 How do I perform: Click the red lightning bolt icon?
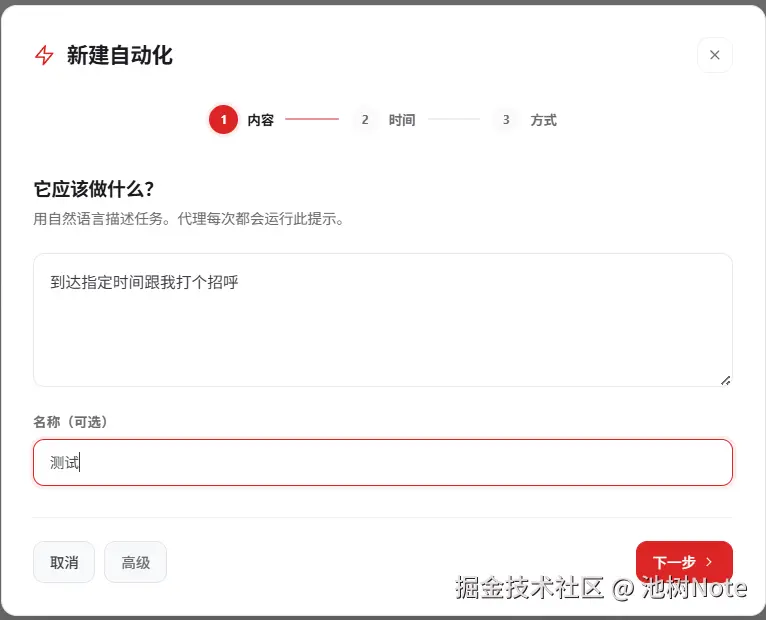click(44, 55)
